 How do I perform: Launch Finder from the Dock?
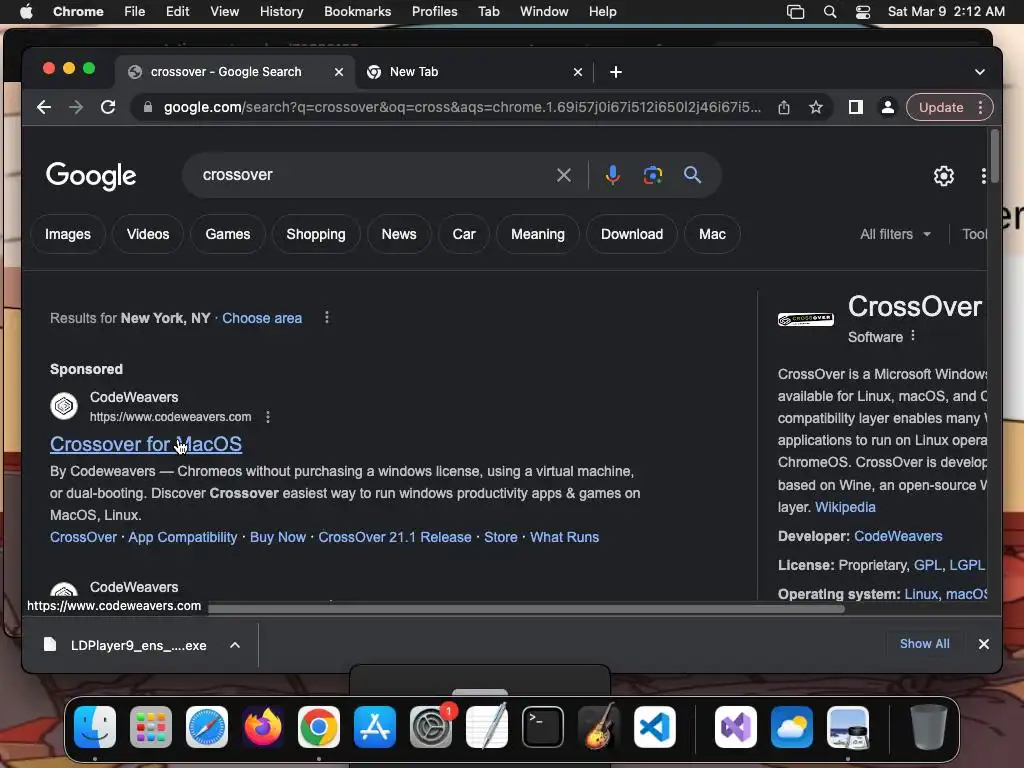95,727
